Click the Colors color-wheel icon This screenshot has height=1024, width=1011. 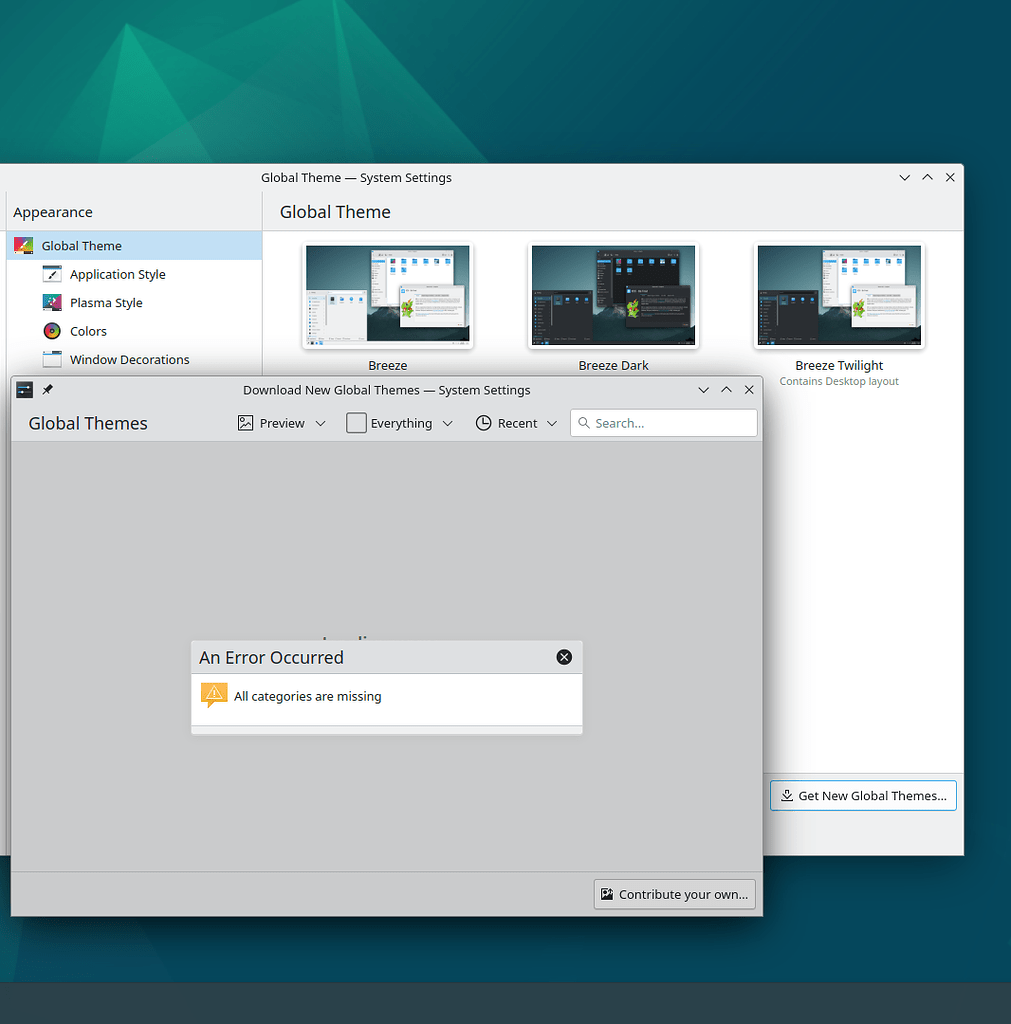(x=52, y=330)
